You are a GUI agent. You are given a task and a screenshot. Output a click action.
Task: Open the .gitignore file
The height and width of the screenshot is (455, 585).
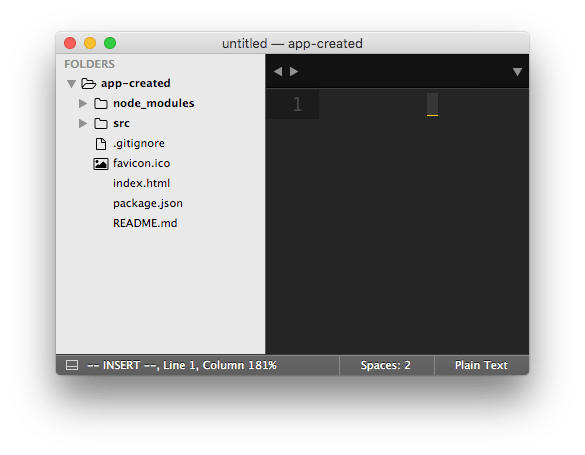tap(139, 144)
